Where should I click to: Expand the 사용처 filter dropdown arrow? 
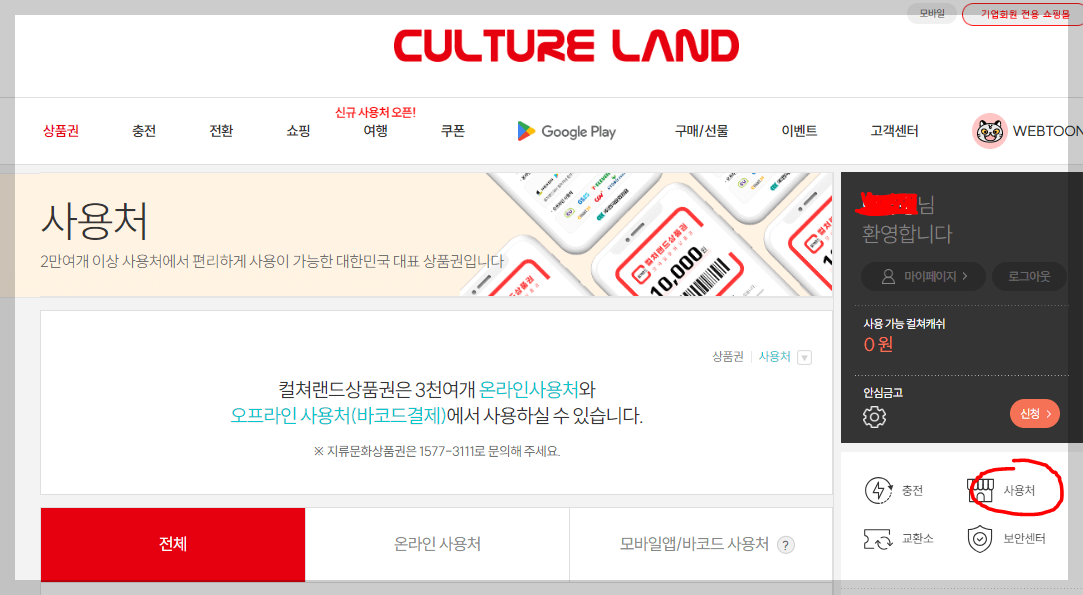pos(806,356)
